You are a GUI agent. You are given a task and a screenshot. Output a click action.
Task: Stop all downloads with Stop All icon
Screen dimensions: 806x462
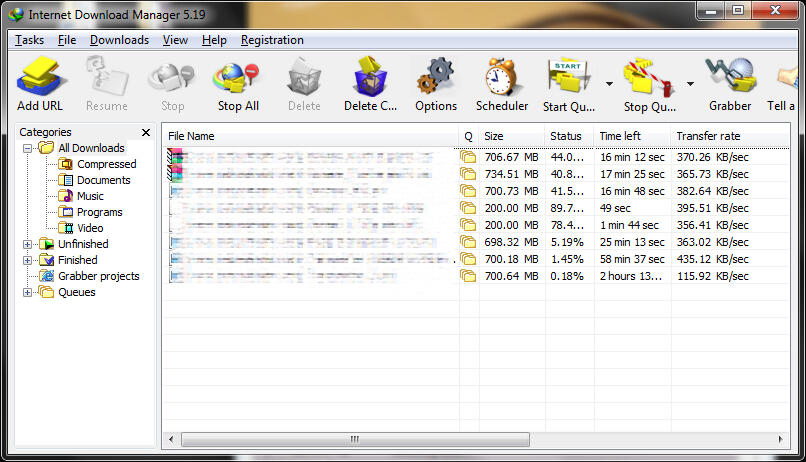(x=237, y=78)
